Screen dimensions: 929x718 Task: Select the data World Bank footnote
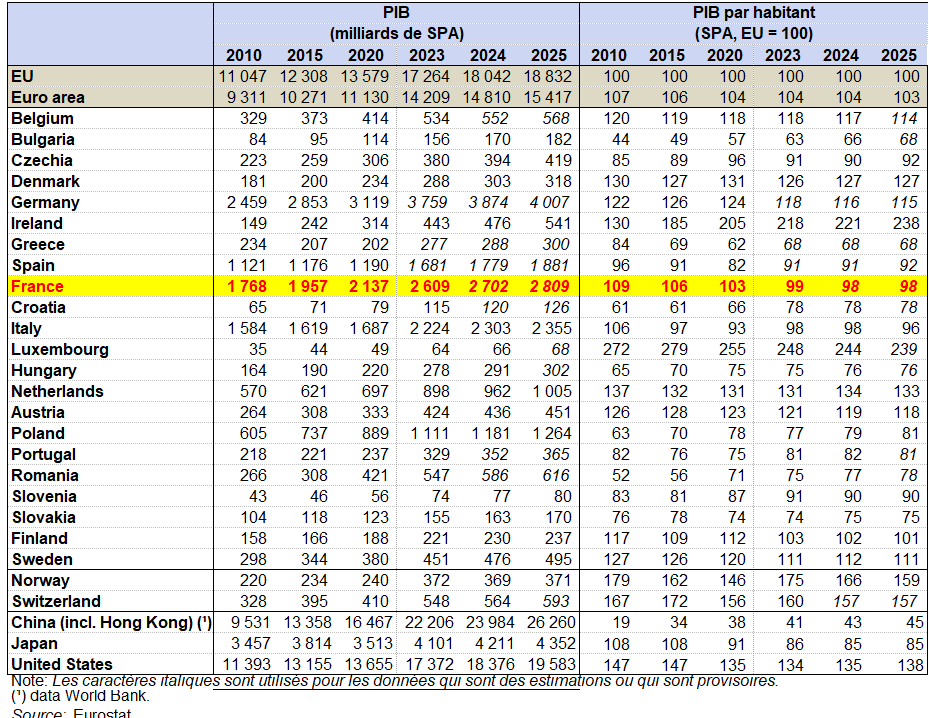coord(80,696)
